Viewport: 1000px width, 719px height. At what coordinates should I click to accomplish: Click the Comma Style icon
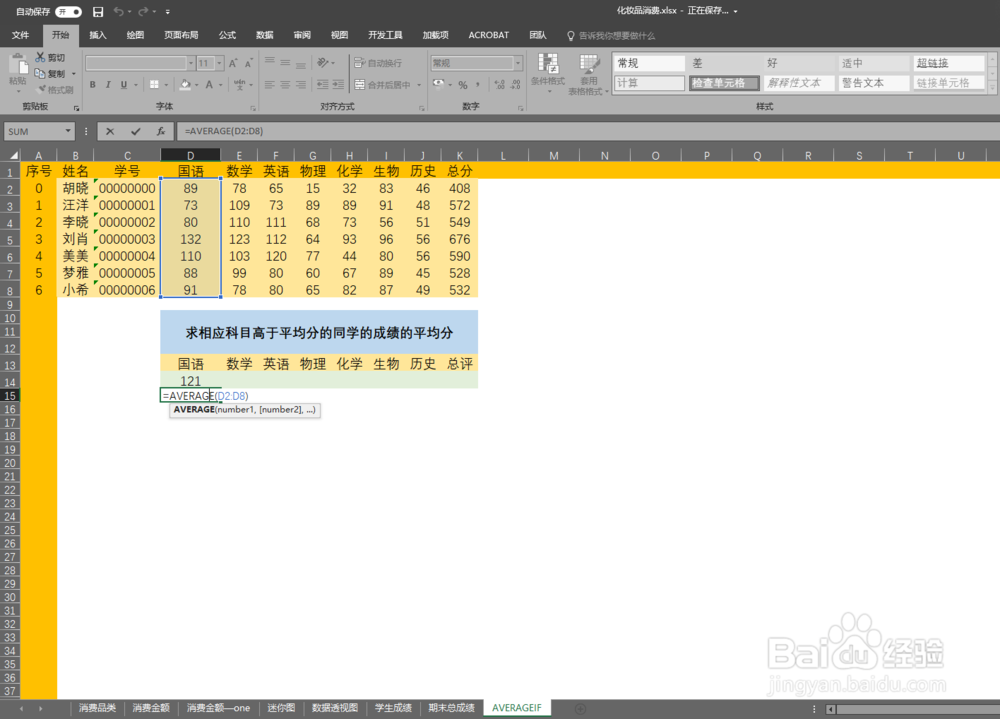(x=478, y=84)
